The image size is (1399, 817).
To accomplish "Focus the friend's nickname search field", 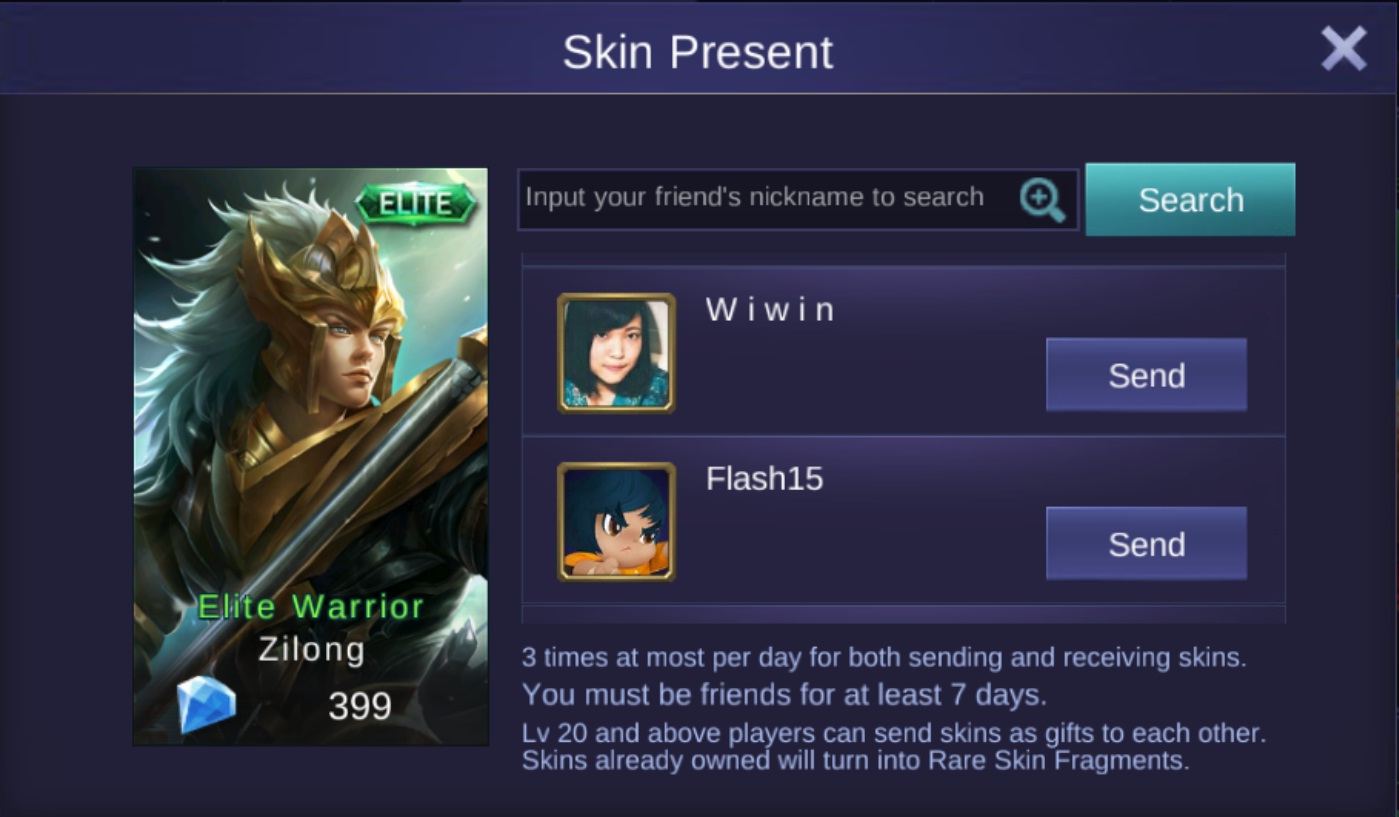I will coord(797,200).
